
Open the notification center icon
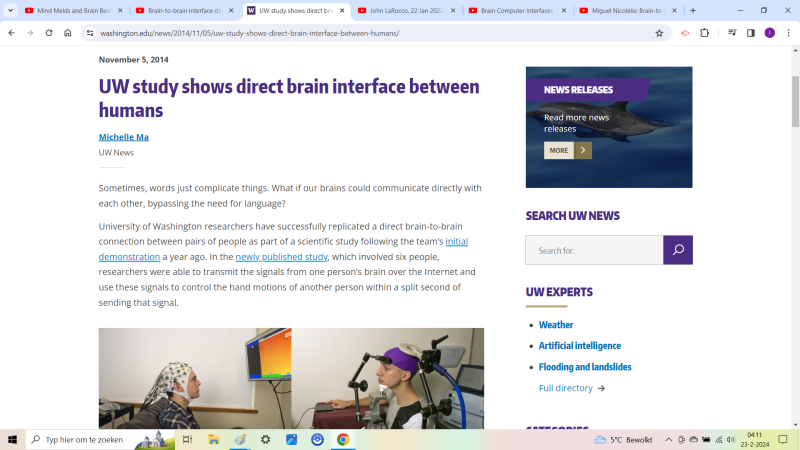pyautogui.click(x=783, y=439)
